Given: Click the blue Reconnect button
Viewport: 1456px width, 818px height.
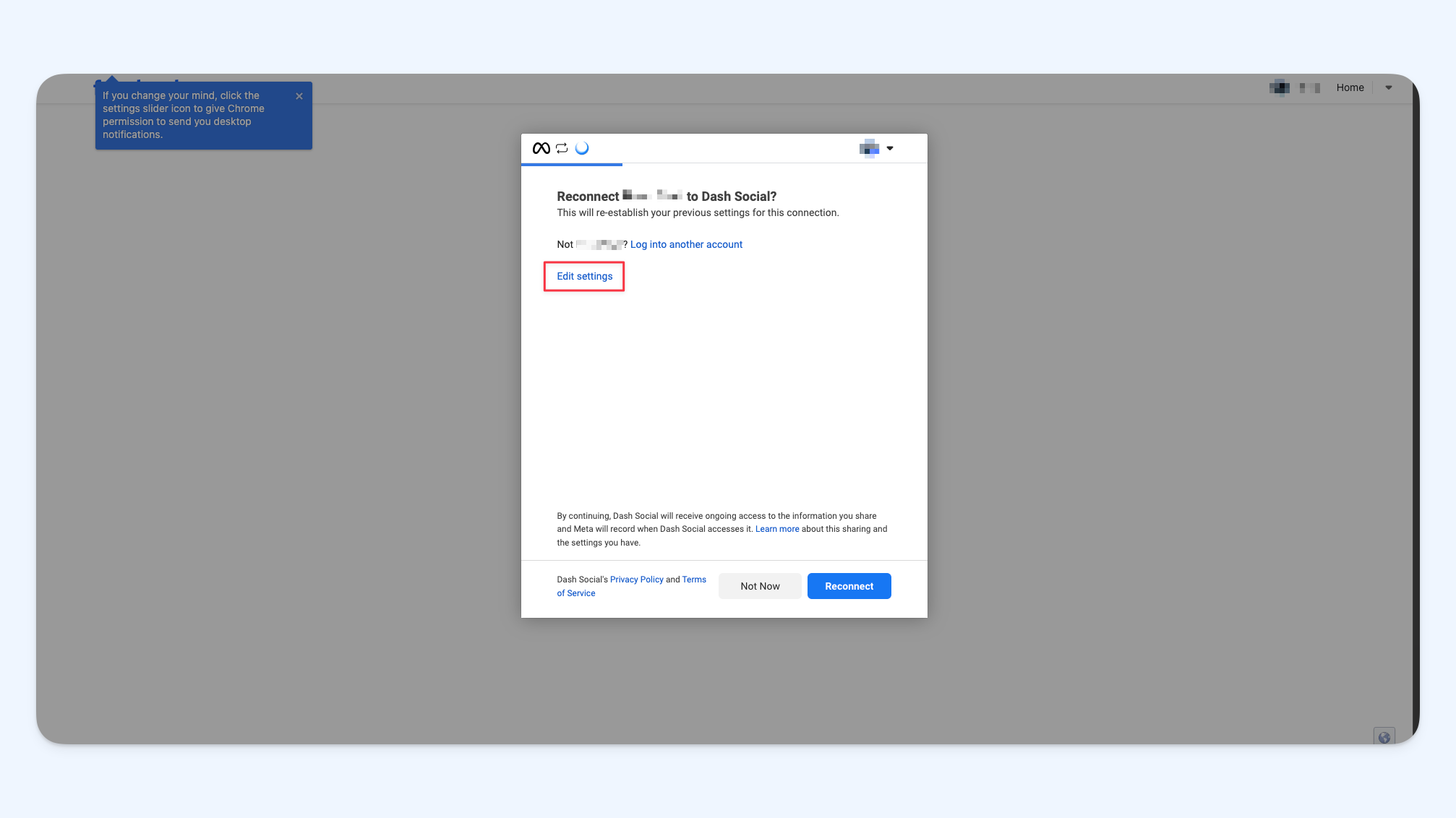Looking at the screenshot, I should (849, 586).
